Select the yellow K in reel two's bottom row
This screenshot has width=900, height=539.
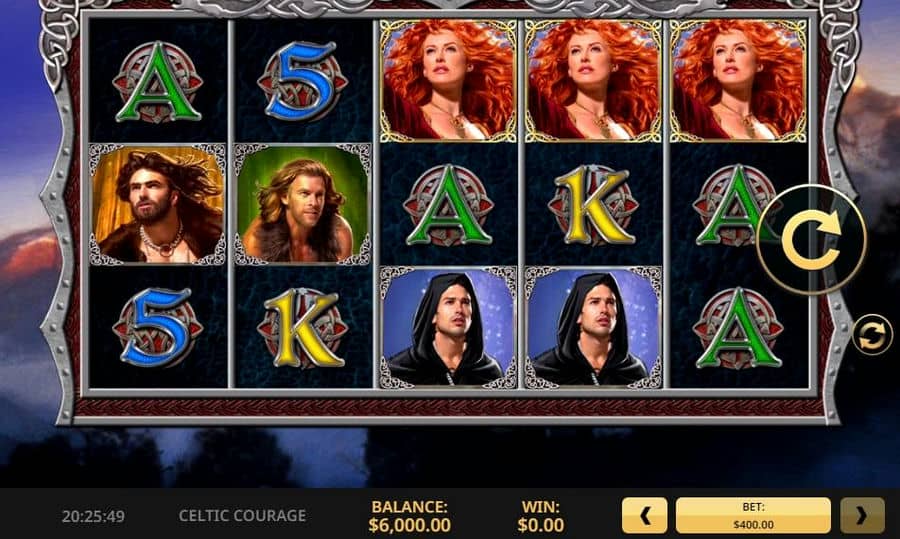[302, 328]
